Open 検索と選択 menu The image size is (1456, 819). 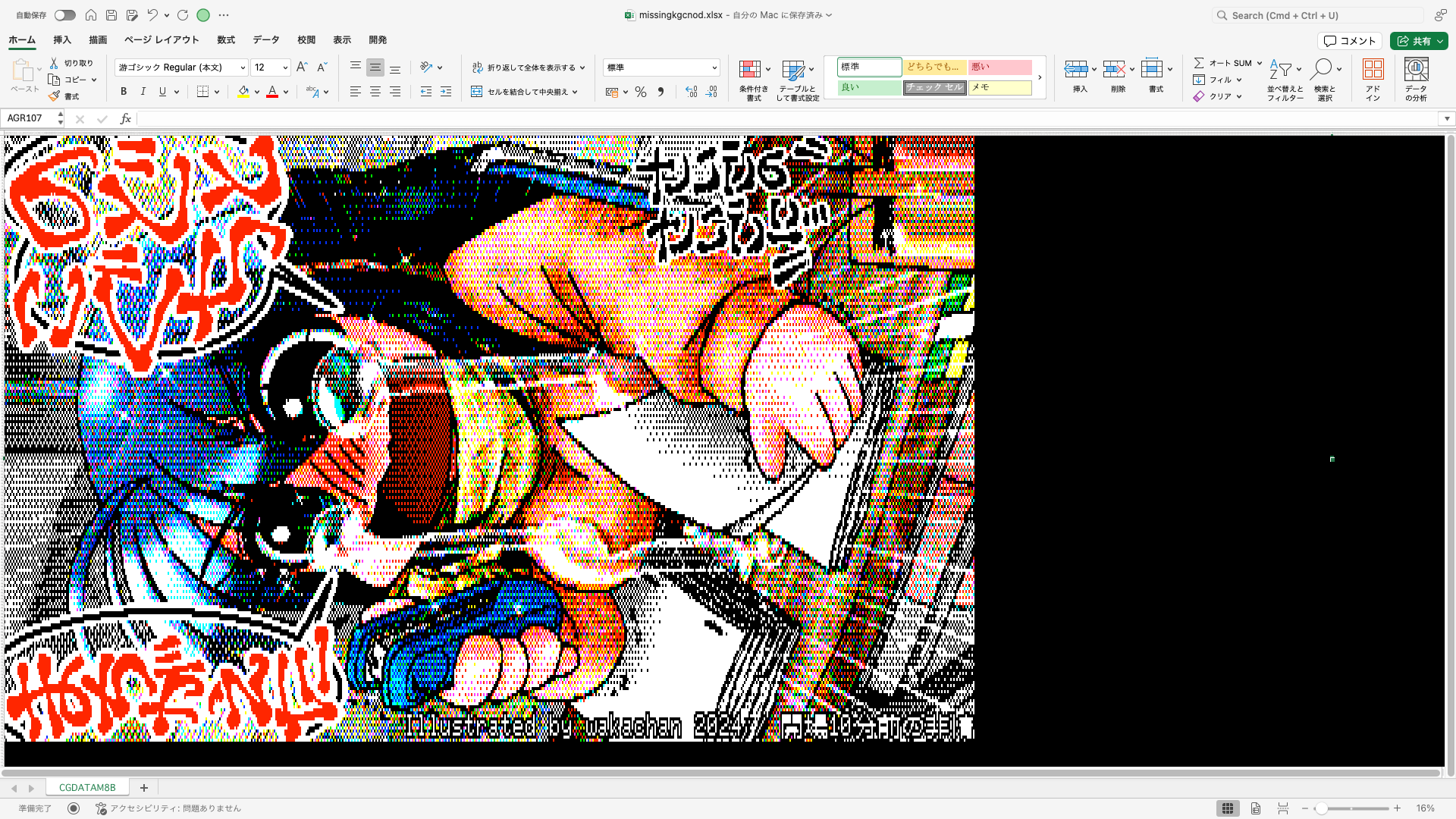(1325, 80)
